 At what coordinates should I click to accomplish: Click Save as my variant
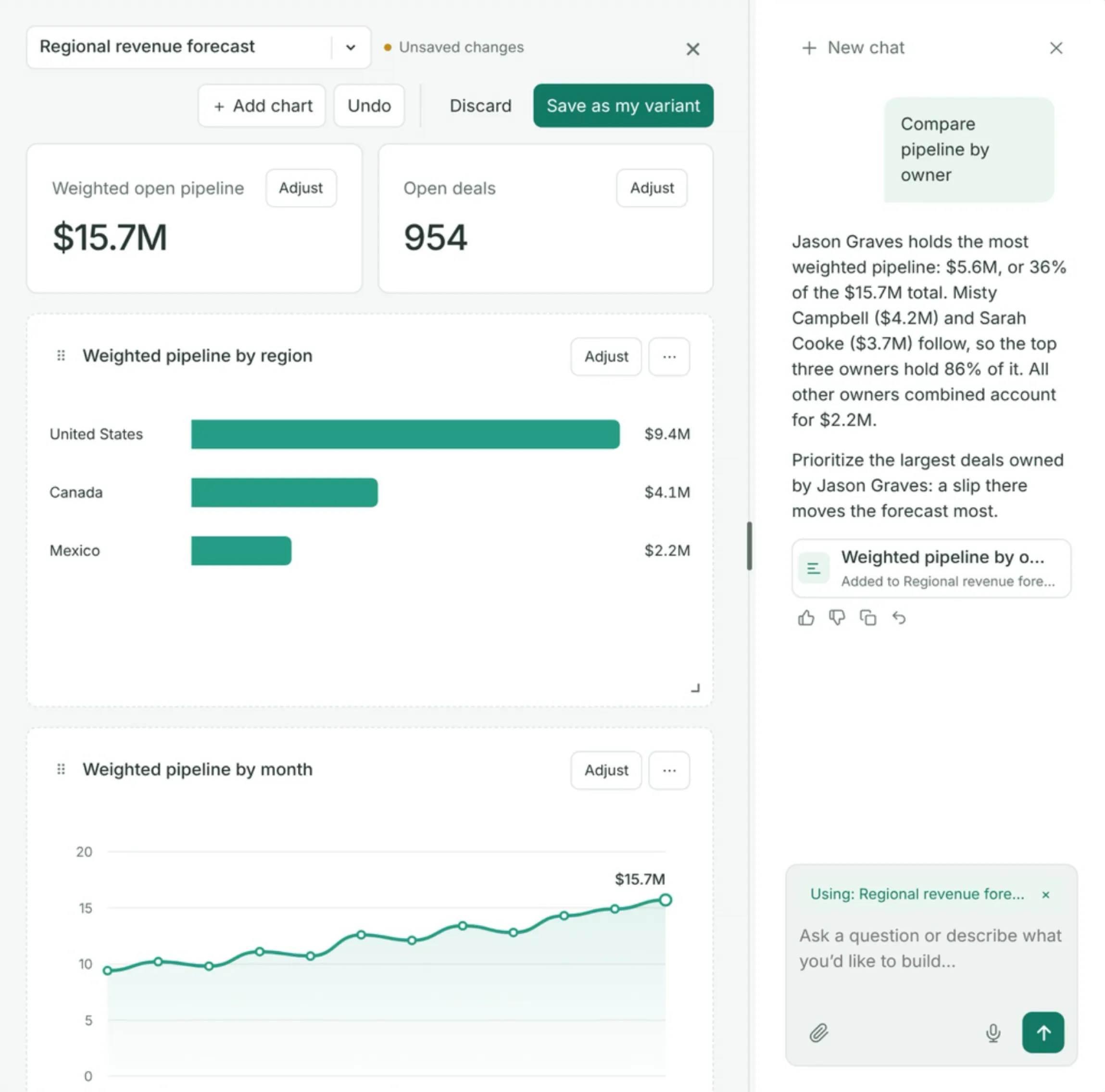(623, 106)
